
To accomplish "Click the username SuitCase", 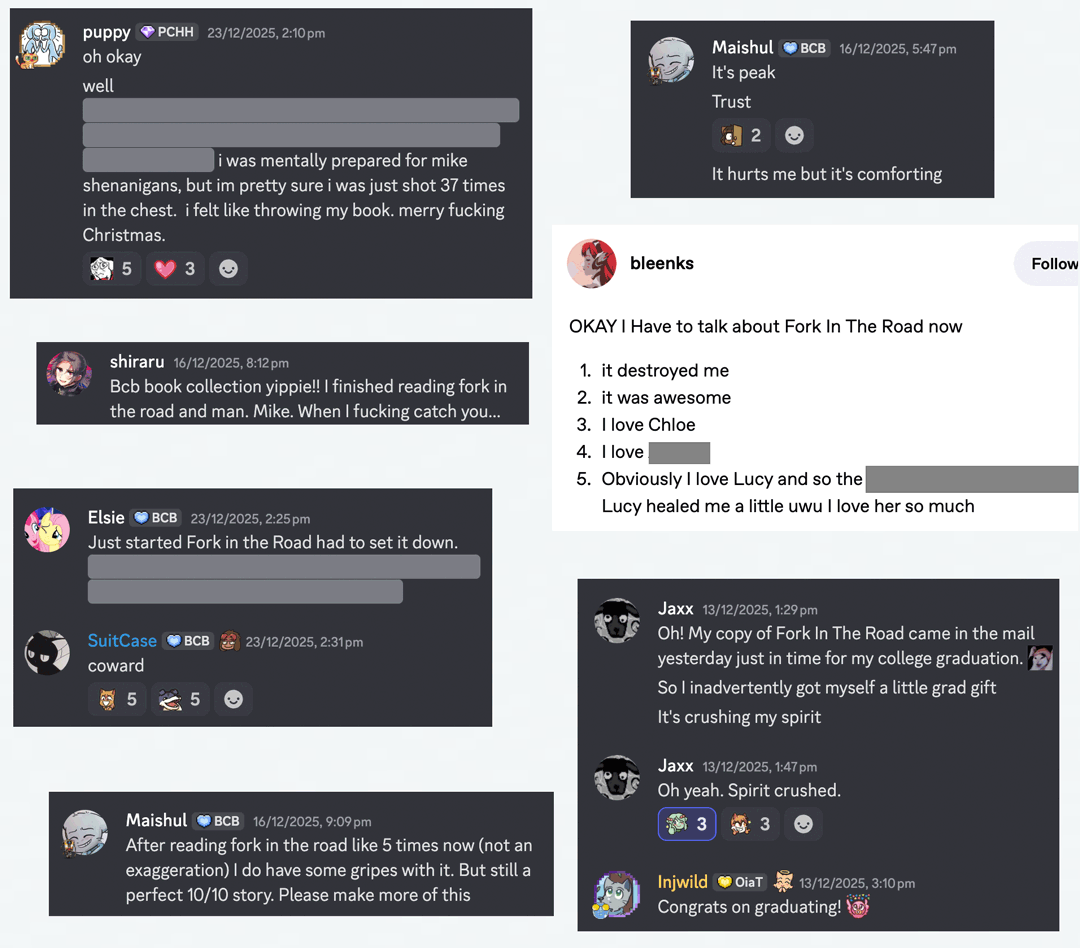I will [x=120, y=640].
